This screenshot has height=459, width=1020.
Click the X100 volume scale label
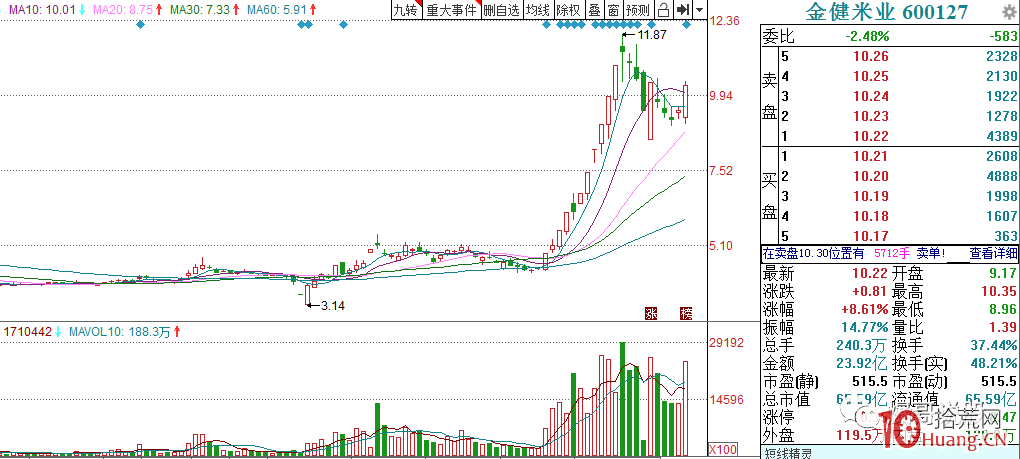click(721, 449)
